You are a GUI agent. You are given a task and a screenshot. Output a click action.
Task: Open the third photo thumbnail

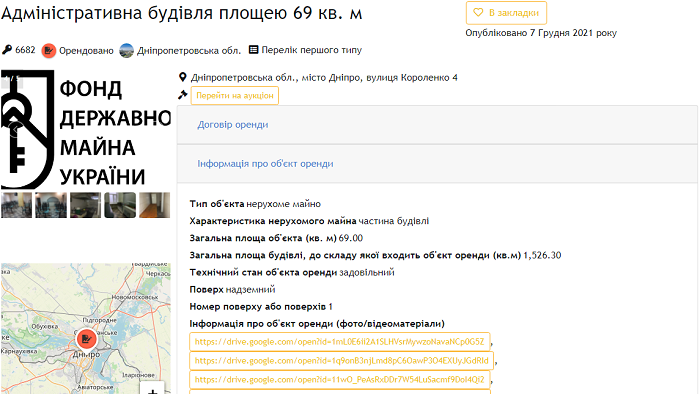85,205
